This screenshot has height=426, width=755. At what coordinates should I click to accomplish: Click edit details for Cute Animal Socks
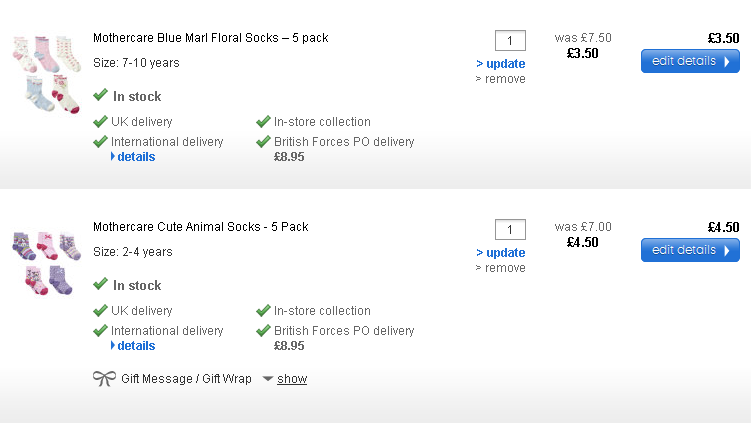coord(690,250)
